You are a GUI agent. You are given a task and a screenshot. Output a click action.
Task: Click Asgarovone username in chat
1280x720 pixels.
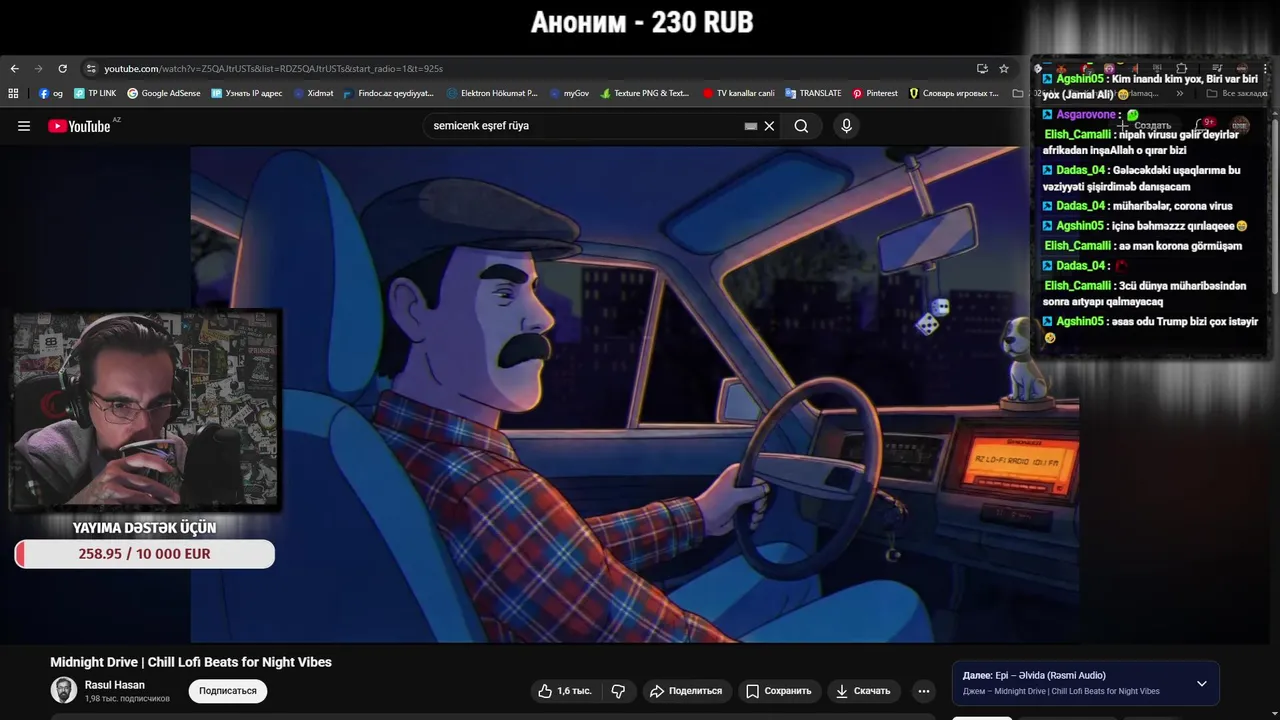[x=1086, y=115]
